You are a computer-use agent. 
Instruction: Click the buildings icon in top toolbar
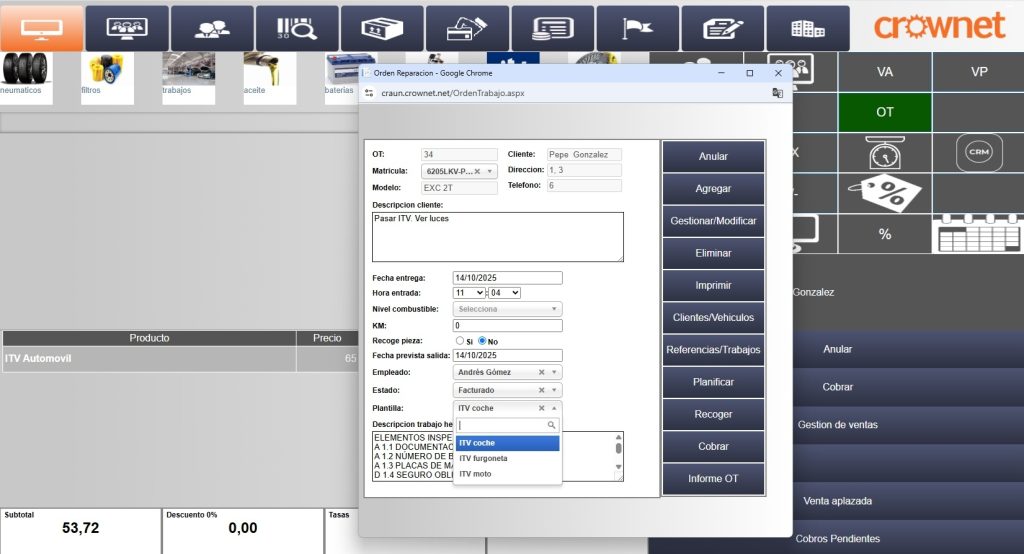tap(807, 28)
